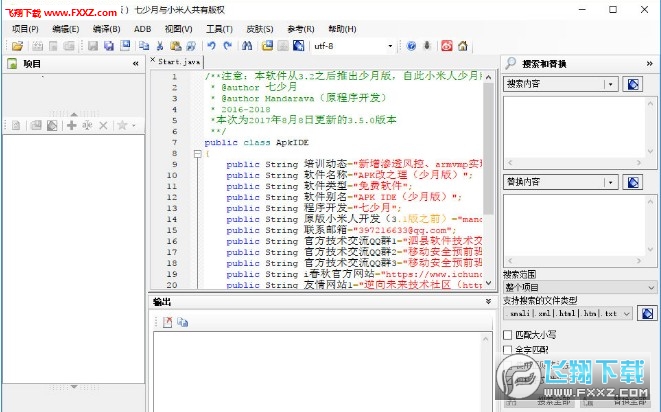Click the redo arrow in toolbar
Viewport: 661px width, 412px height.
pyautogui.click(x=228, y=46)
